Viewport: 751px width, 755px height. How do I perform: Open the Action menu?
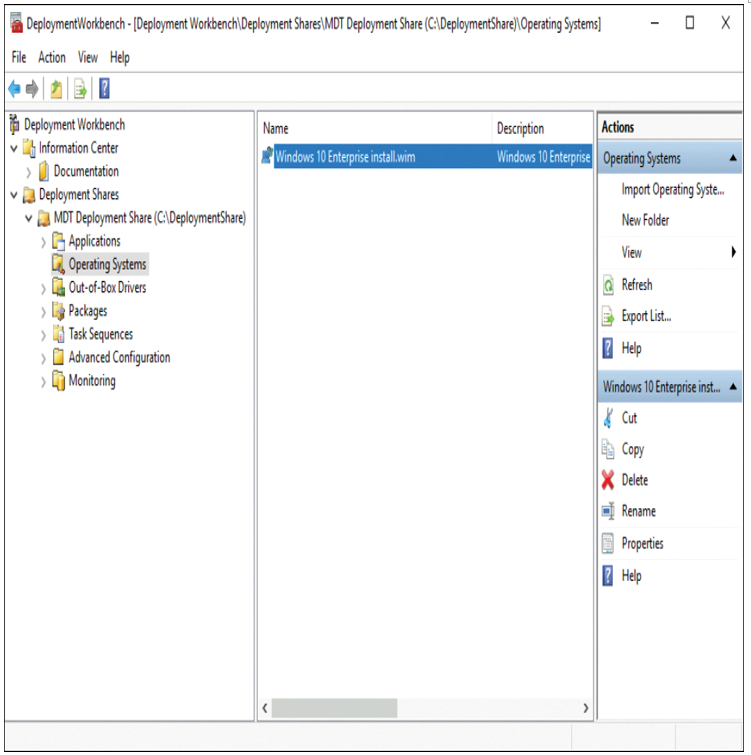52,57
